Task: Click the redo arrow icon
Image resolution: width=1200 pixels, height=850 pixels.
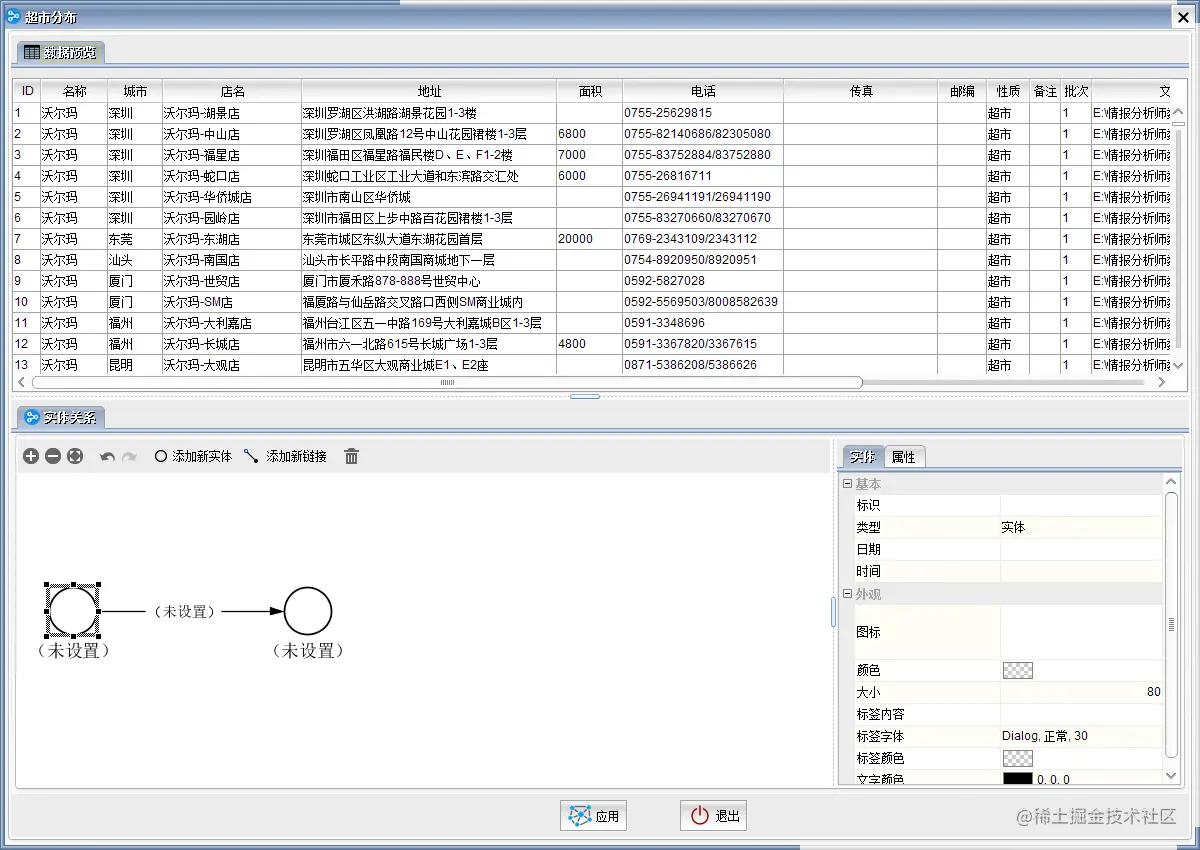Action: coord(129,456)
